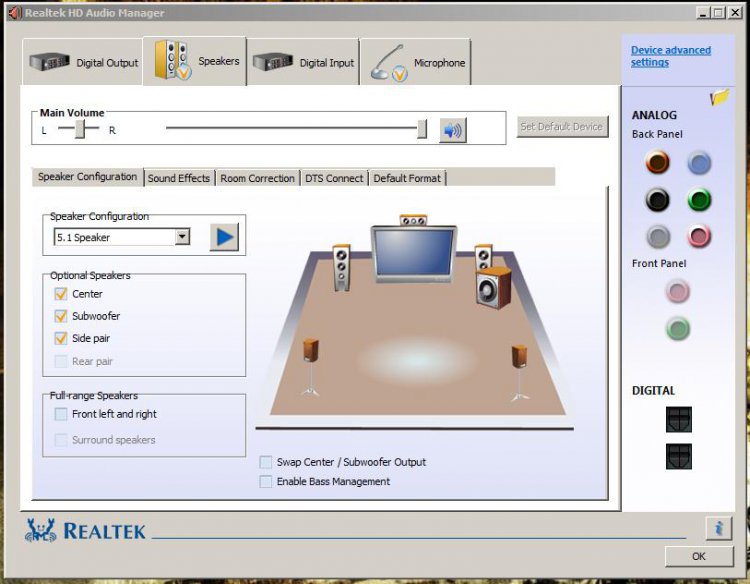This screenshot has height=584, width=750.
Task: Click the monitor in room diagram
Action: point(414,254)
